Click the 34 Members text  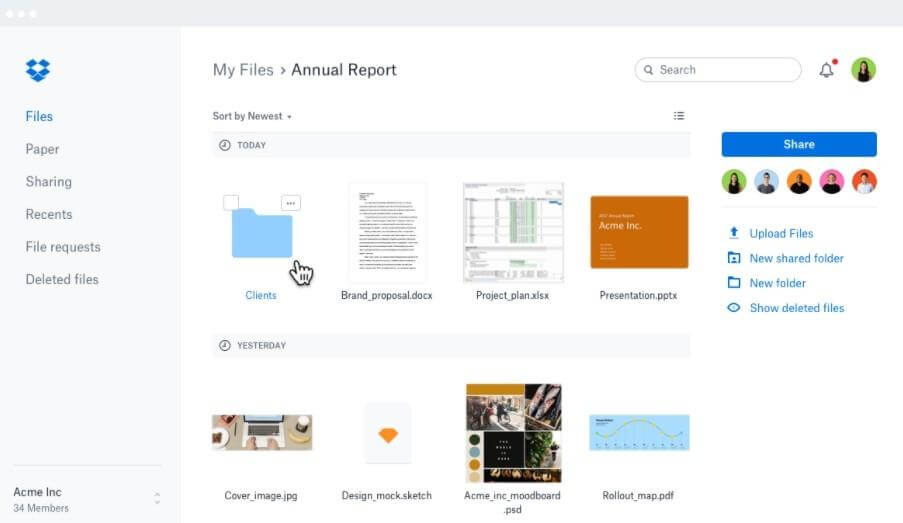pos(41,508)
